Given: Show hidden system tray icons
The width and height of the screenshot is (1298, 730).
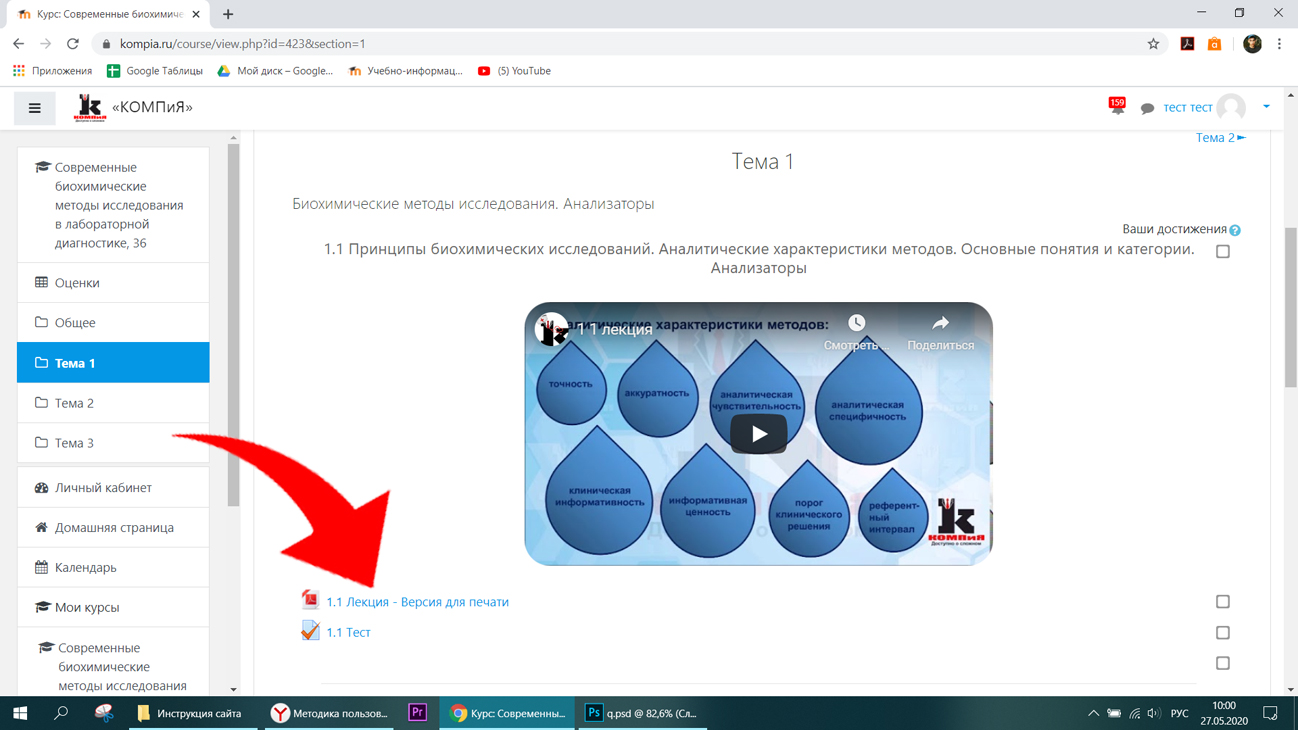Looking at the screenshot, I should pyautogui.click(x=1093, y=713).
